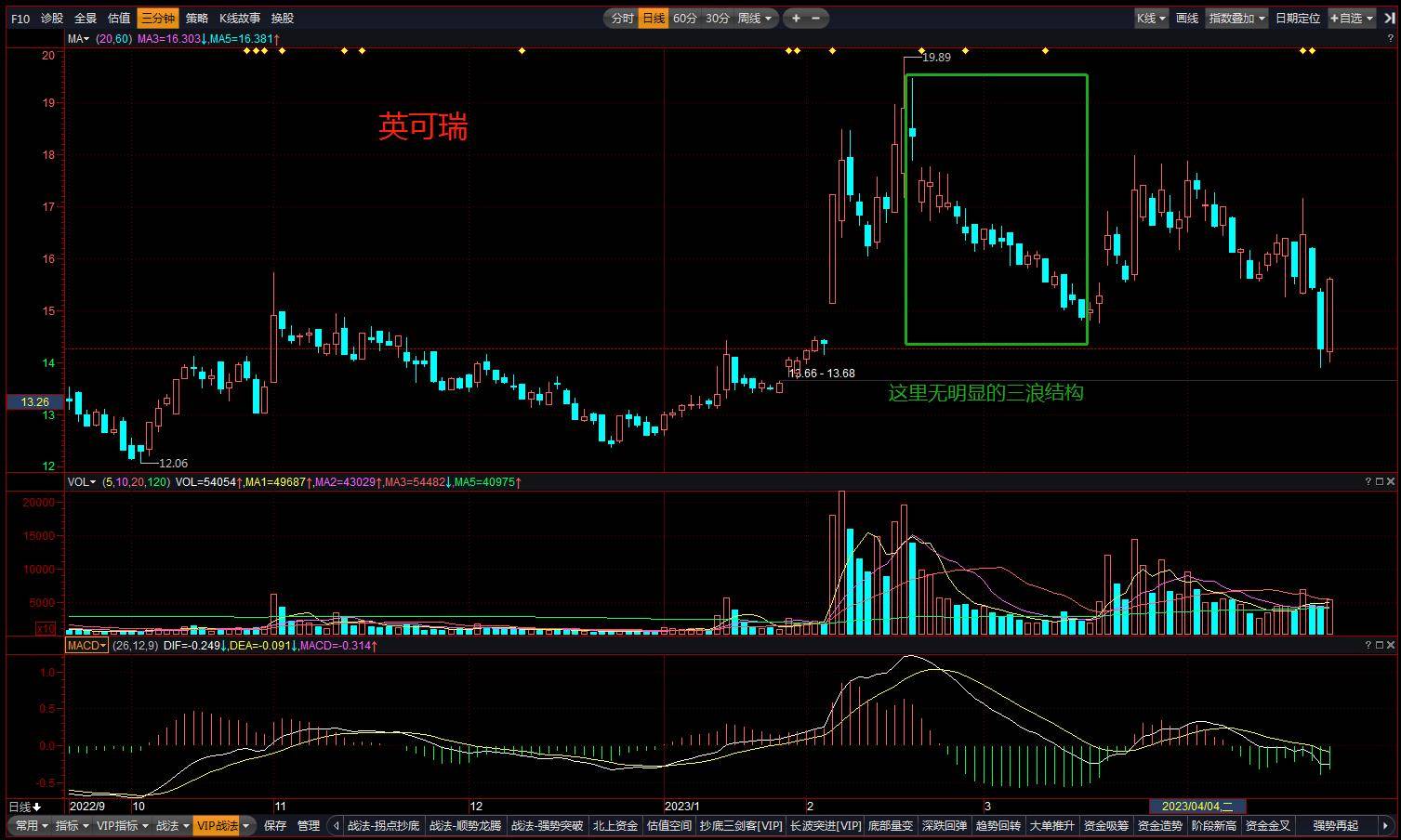
Task: Open the 指数叠加 dropdown
Action: pos(1236,18)
